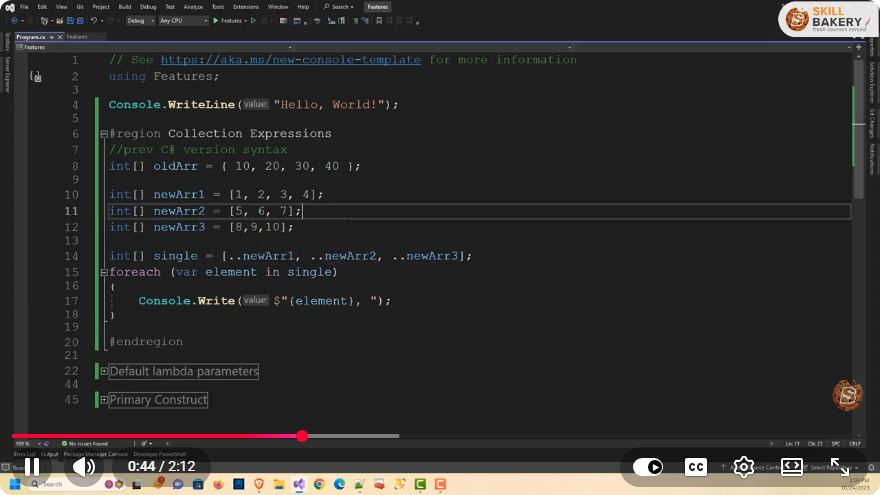The height and width of the screenshot is (495, 880).
Task: Click the quick actions icon on line 2
Action: tap(35, 76)
